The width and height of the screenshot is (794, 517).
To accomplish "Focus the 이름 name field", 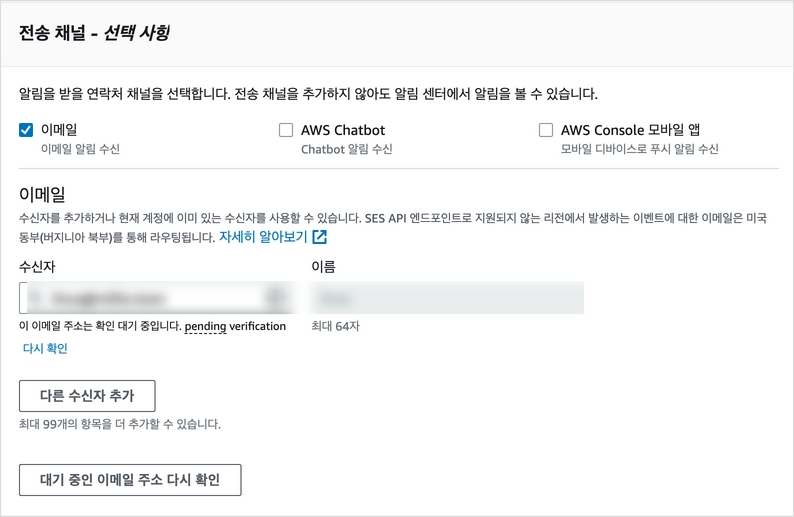I will pos(447,298).
